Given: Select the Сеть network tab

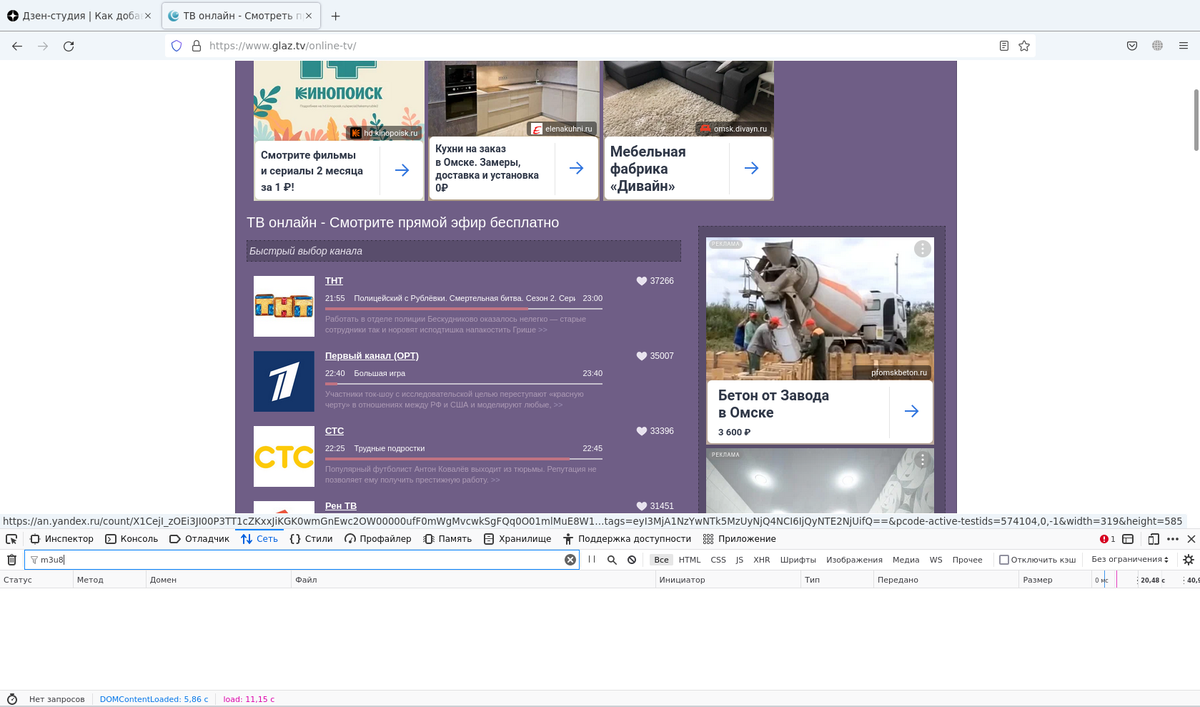Looking at the screenshot, I should [259, 539].
